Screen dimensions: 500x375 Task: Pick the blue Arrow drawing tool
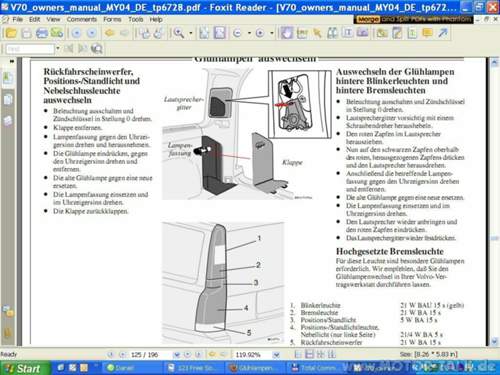[x=443, y=33]
